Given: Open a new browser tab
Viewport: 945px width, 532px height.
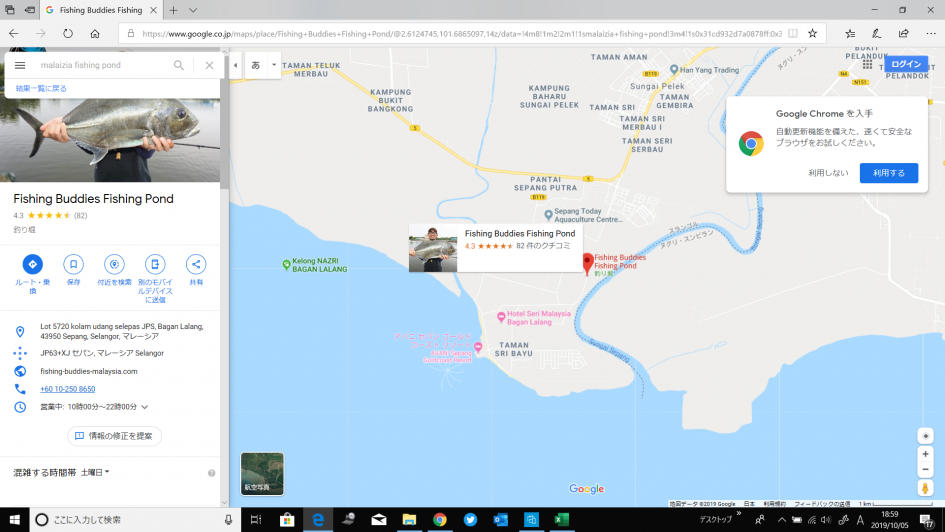Looking at the screenshot, I should [174, 10].
